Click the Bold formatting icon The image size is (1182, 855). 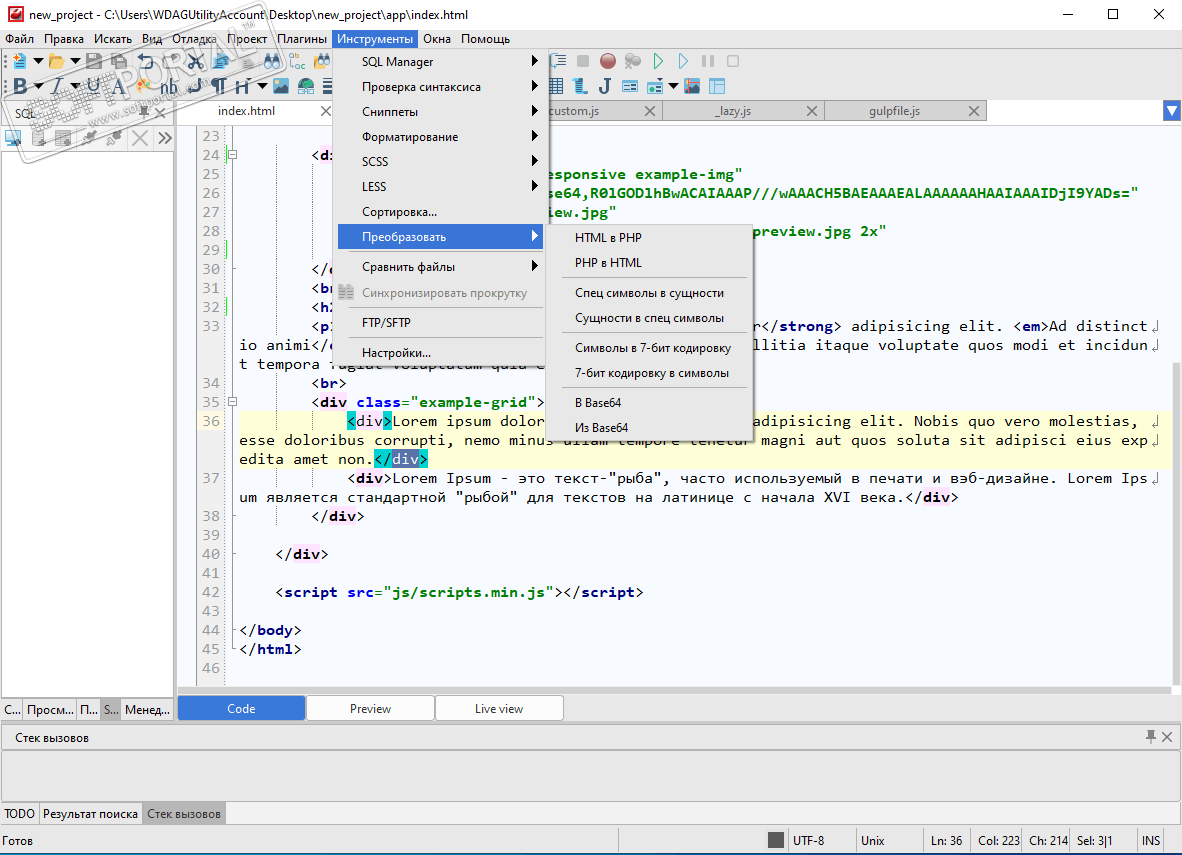pos(19,86)
